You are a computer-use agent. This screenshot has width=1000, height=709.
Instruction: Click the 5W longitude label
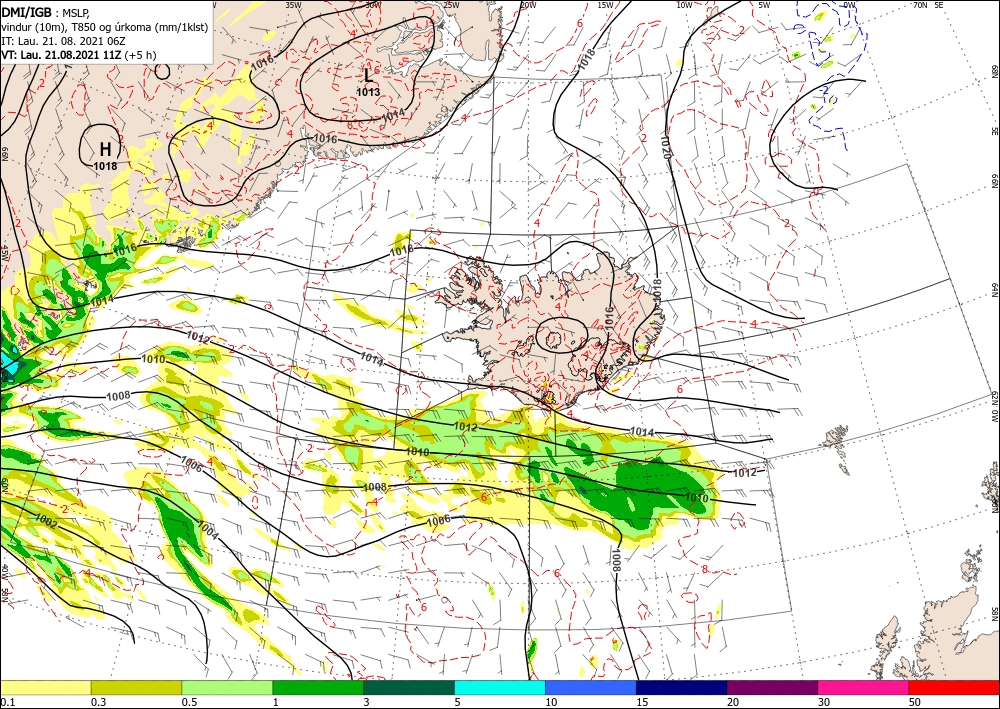click(x=765, y=5)
